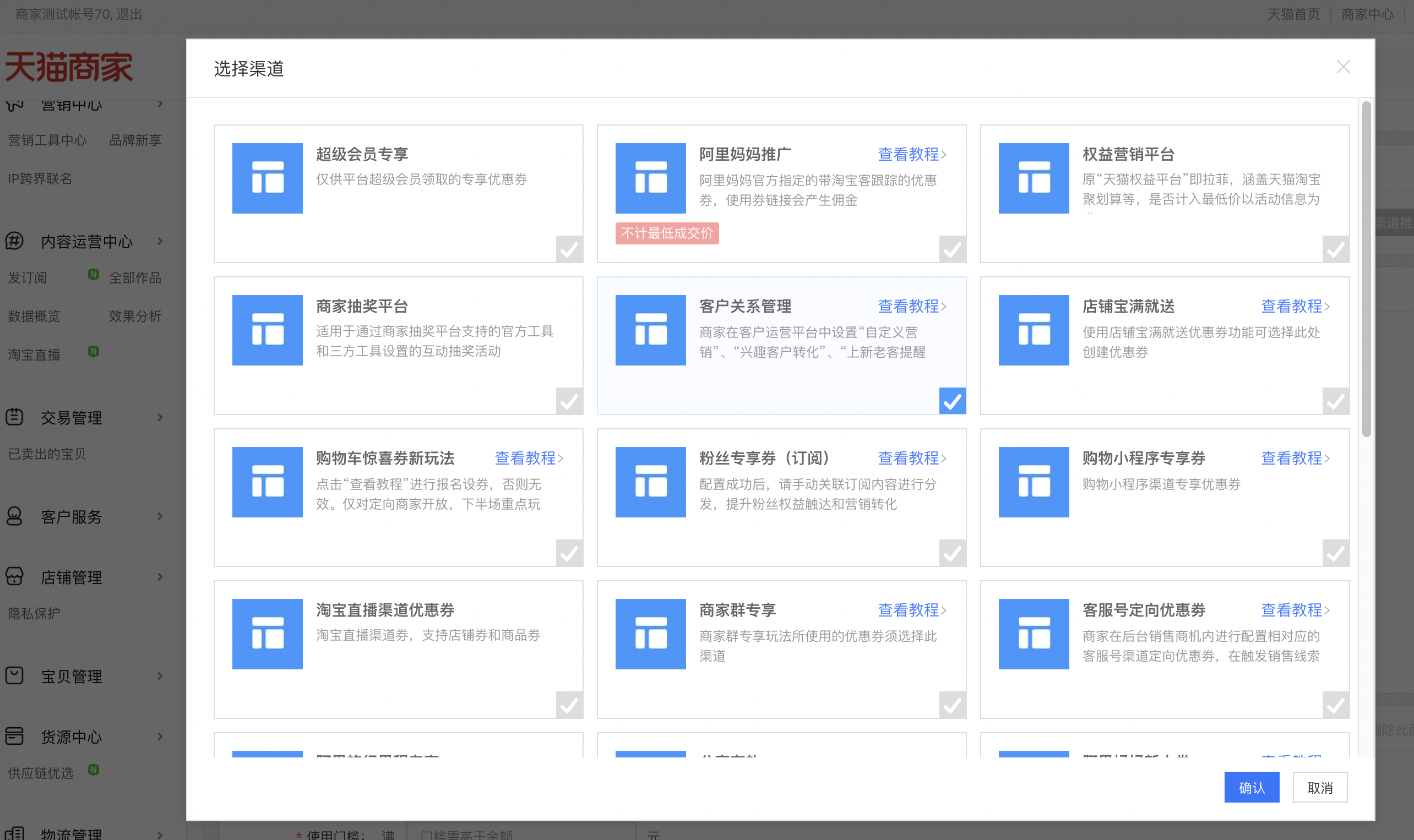Image resolution: width=1414 pixels, height=840 pixels.
Task: Click the 购物小程序专享券 channel icon
Action: pos(1034,482)
